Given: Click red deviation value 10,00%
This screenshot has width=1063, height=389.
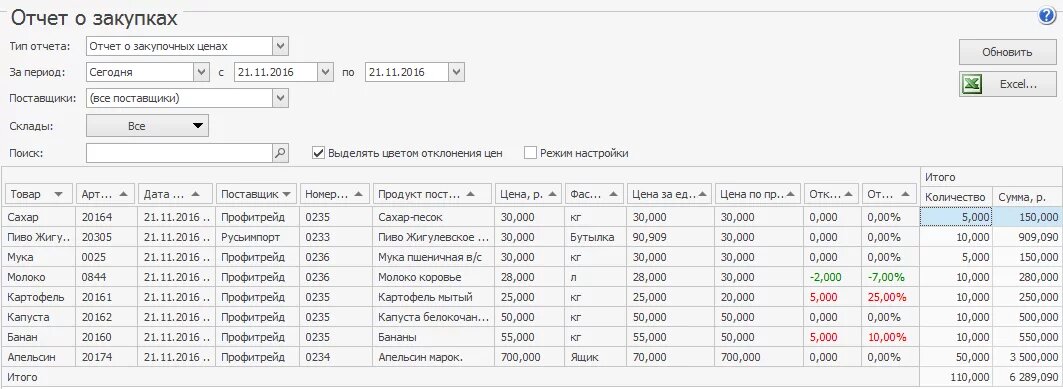Looking at the screenshot, I should coord(890,337).
